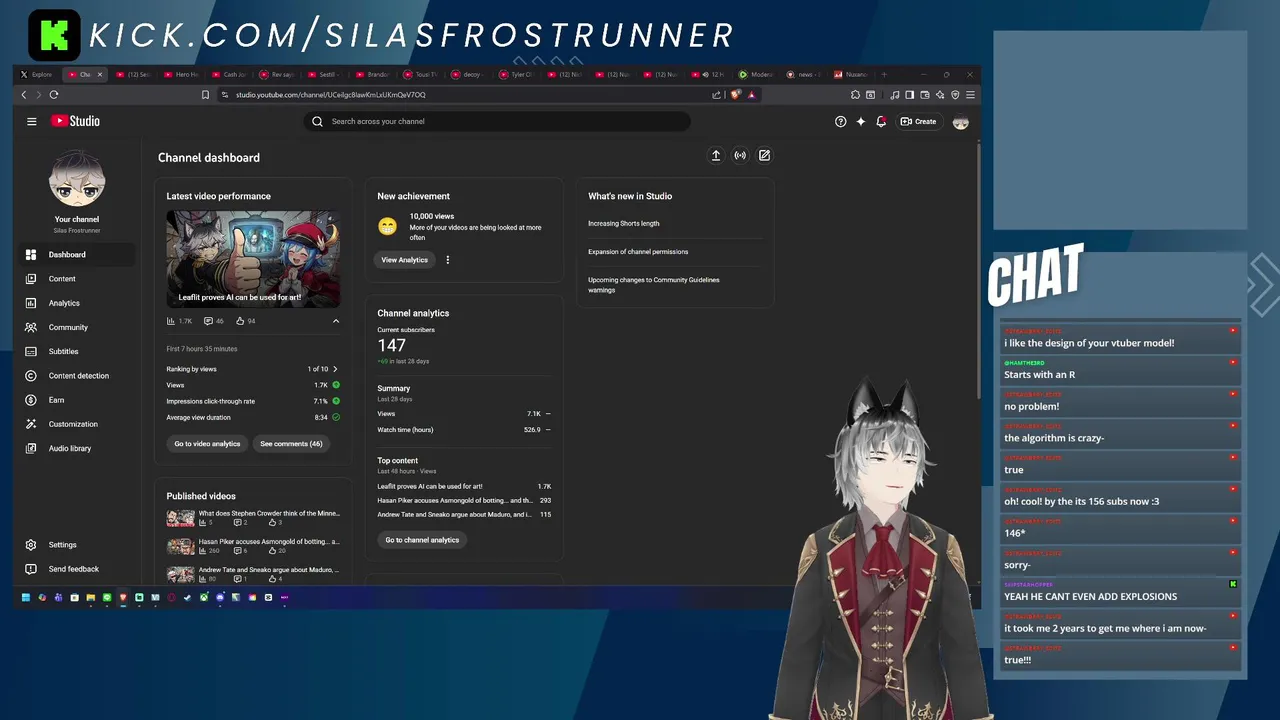Collapse the latest video stats chevron
The height and width of the screenshot is (720, 1280).
[336, 321]
